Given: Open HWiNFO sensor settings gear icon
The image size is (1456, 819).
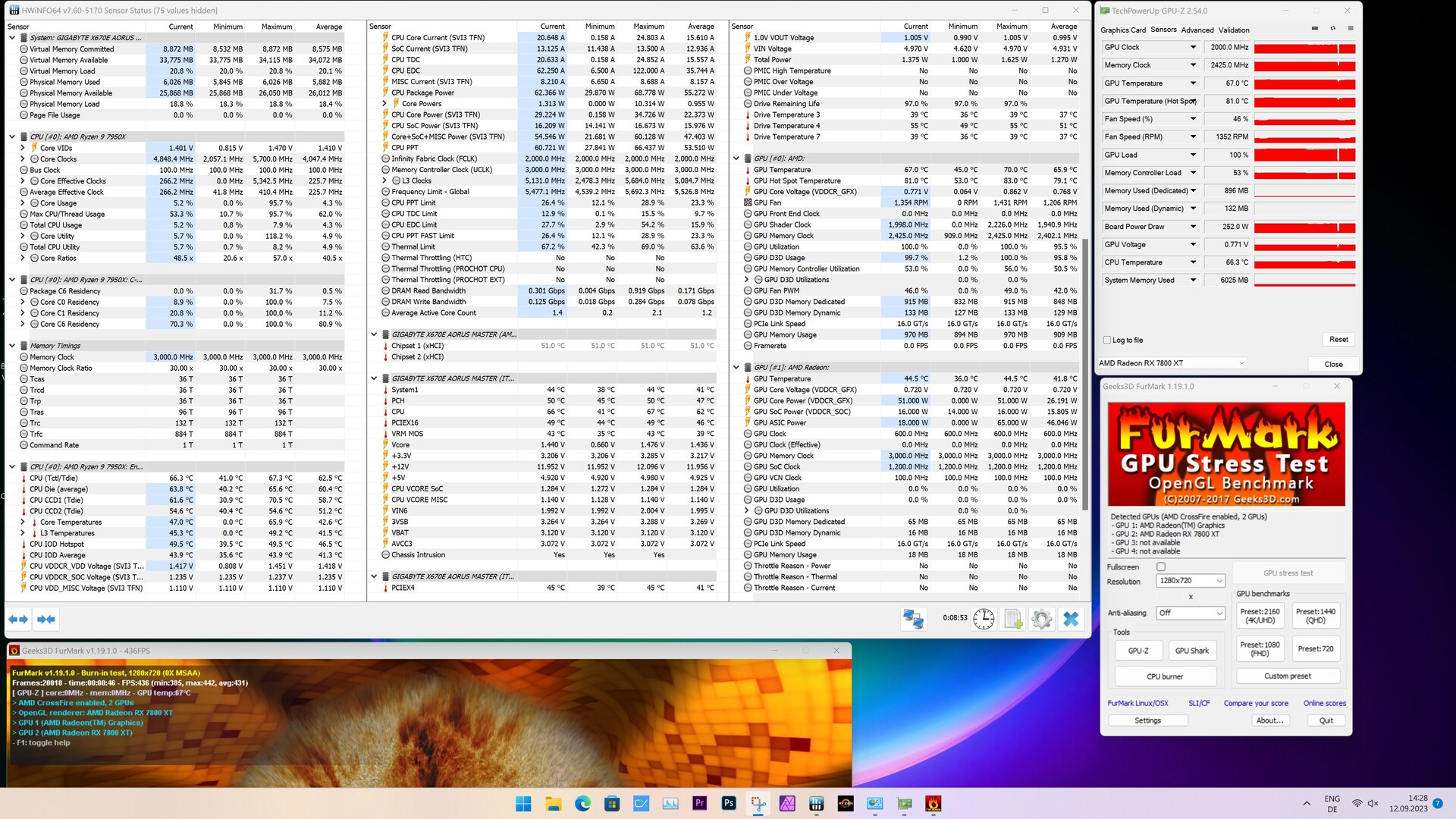Looking at the screenshot, I should [x=1042, y=619].
